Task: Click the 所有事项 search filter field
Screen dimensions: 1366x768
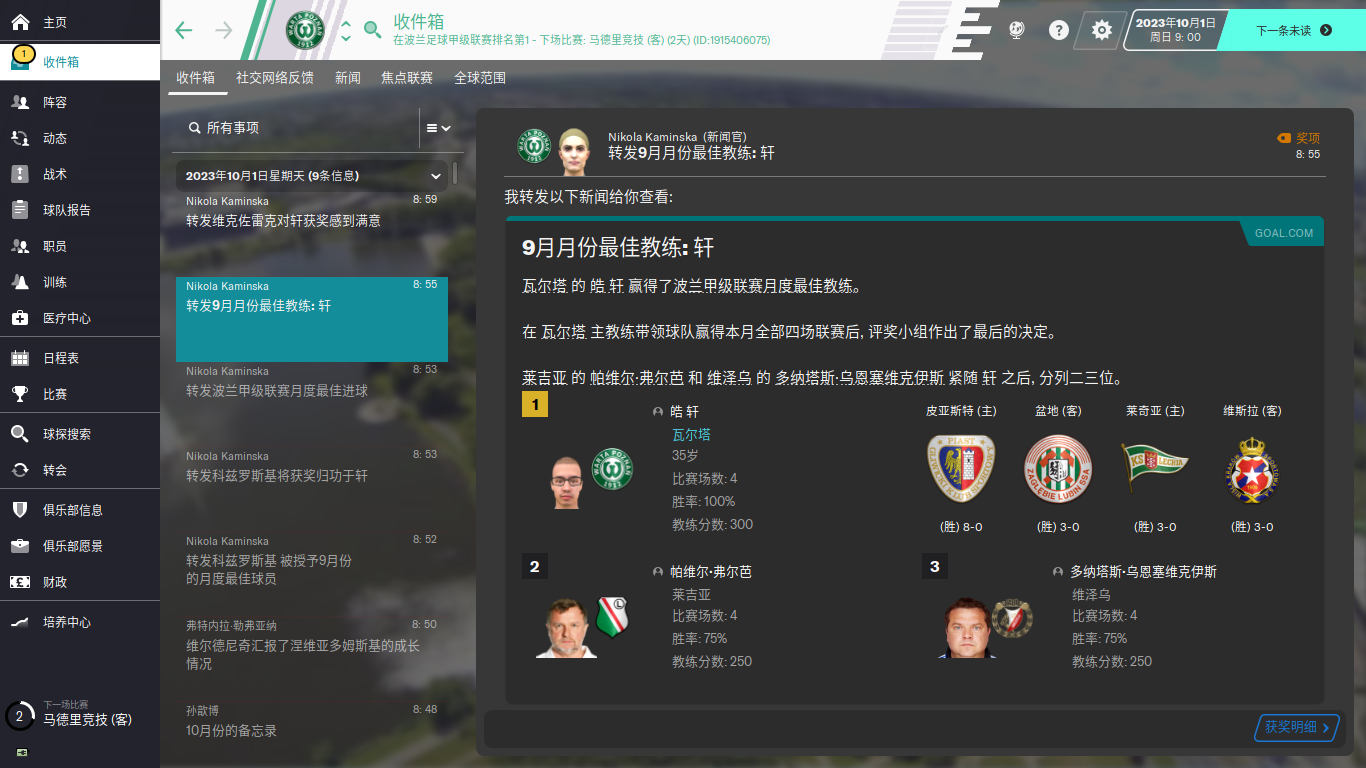Action: pyautogui.click(x=298, y=128)
